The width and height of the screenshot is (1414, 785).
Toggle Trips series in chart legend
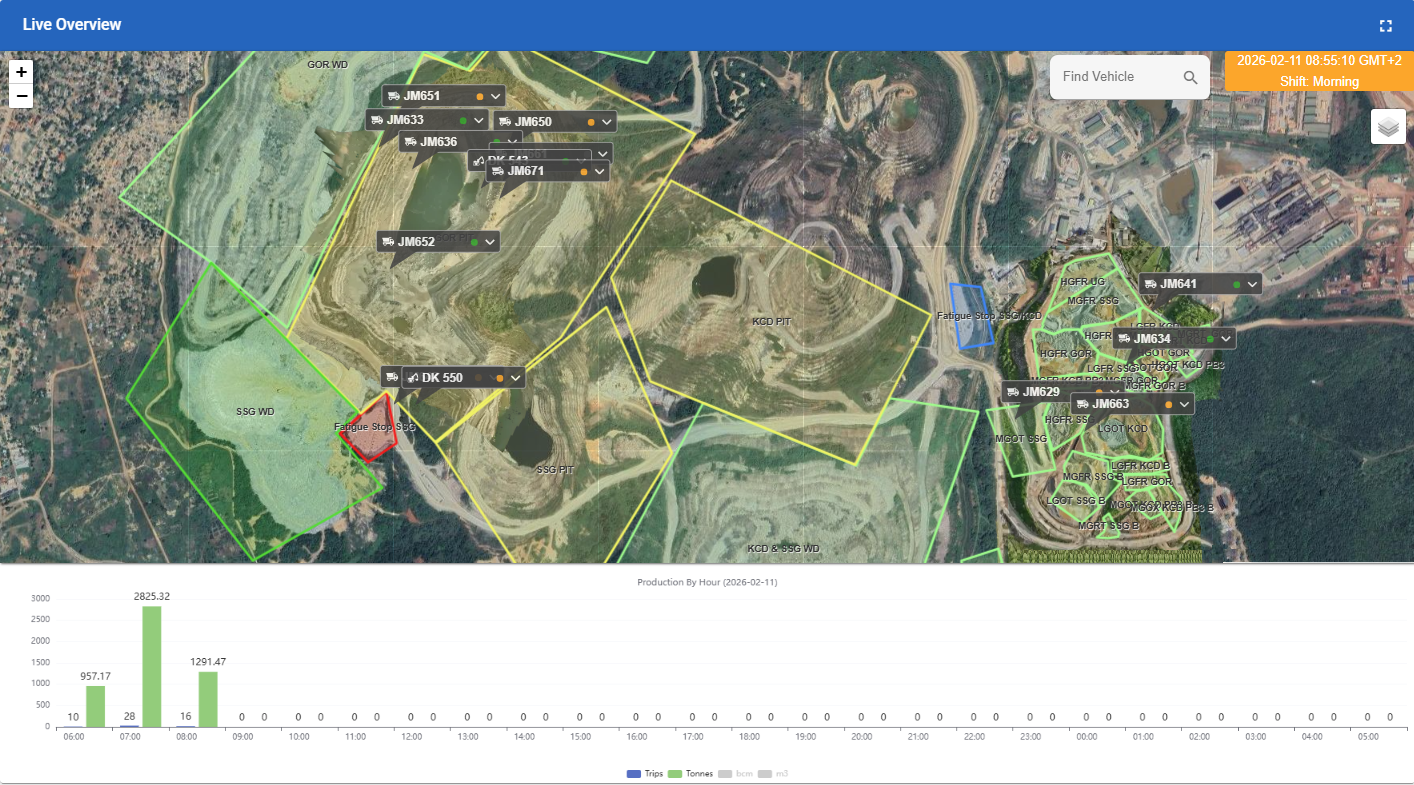[645, 774]
